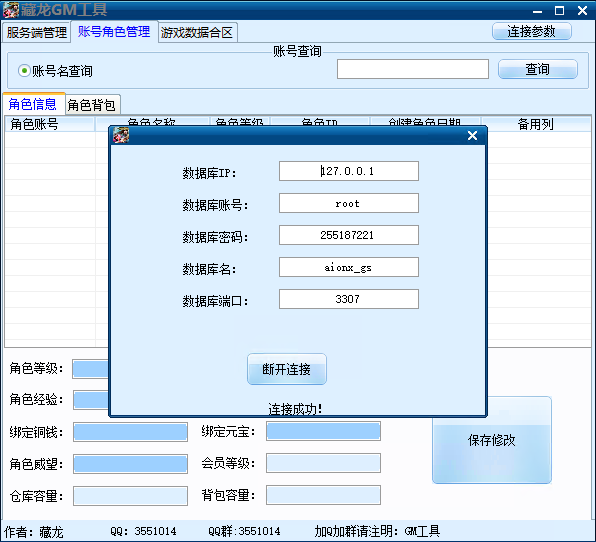Go to the 游戏数据合区 tab
Screen dimensions: 596x542
coord(197,32)
